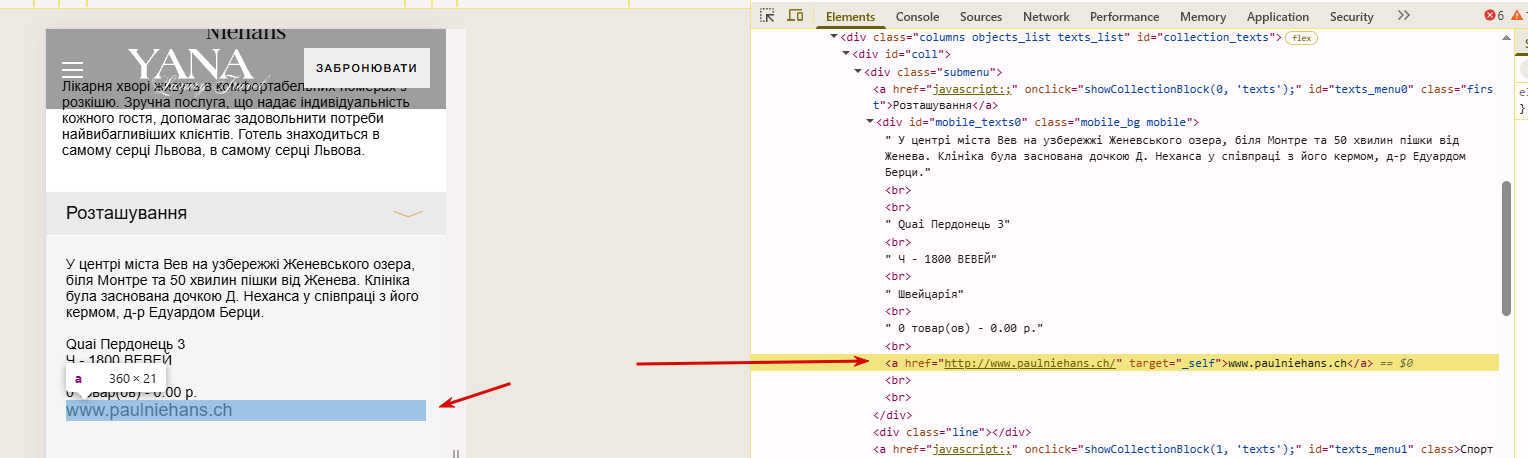Collapse the submenu div node

click(858, 72)
